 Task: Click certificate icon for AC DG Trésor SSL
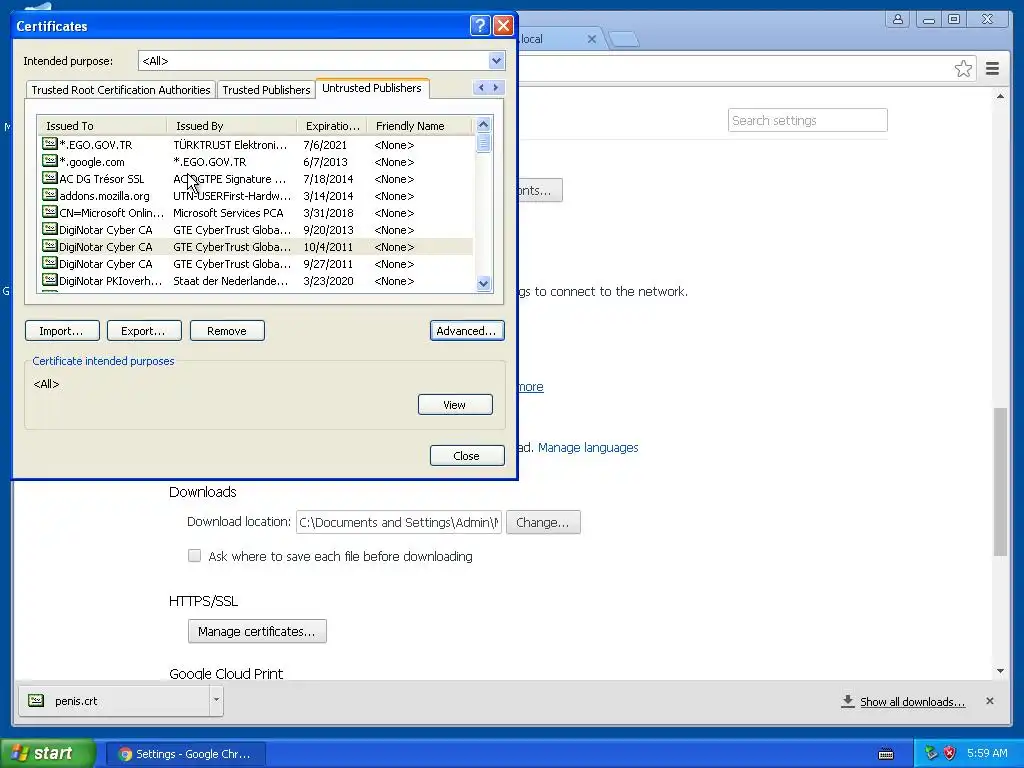tap(50, 178)
